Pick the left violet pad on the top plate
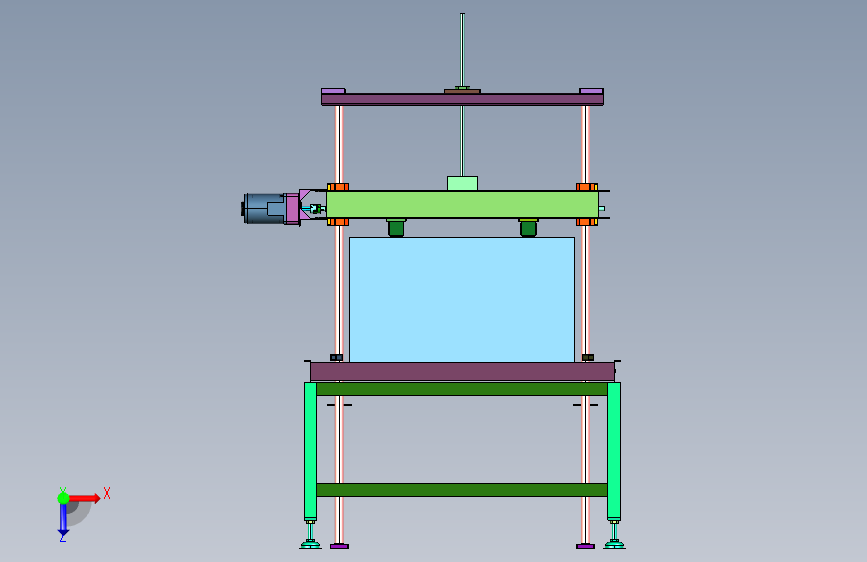This screenshot has width=867, height=562. [333, 91]
